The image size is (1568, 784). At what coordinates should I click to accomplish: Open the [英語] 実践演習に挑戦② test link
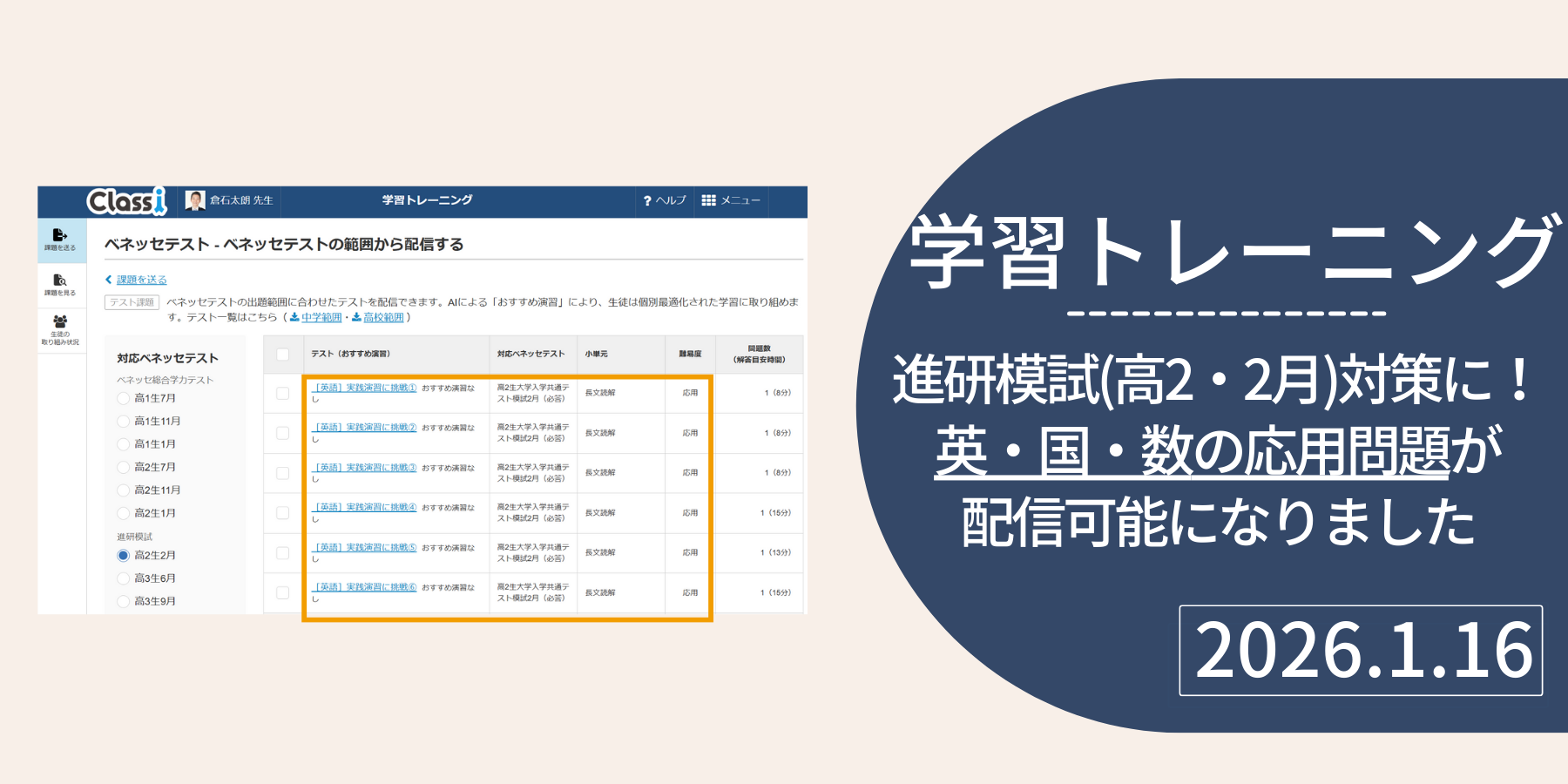[364, 428]
